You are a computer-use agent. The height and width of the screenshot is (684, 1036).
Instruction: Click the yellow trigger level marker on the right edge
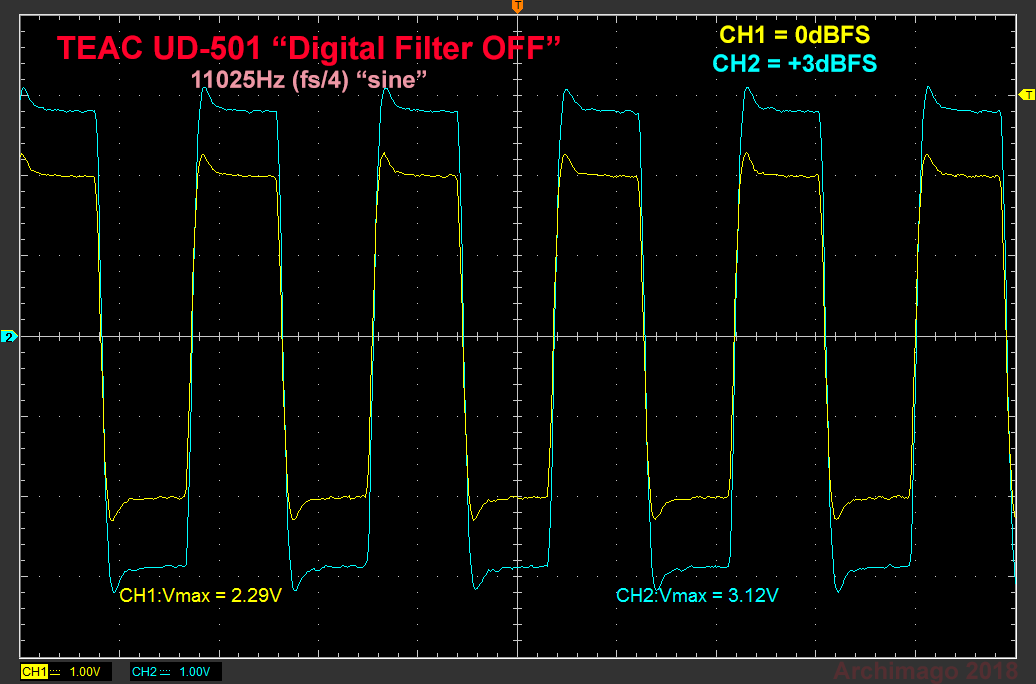(1027, 95)
